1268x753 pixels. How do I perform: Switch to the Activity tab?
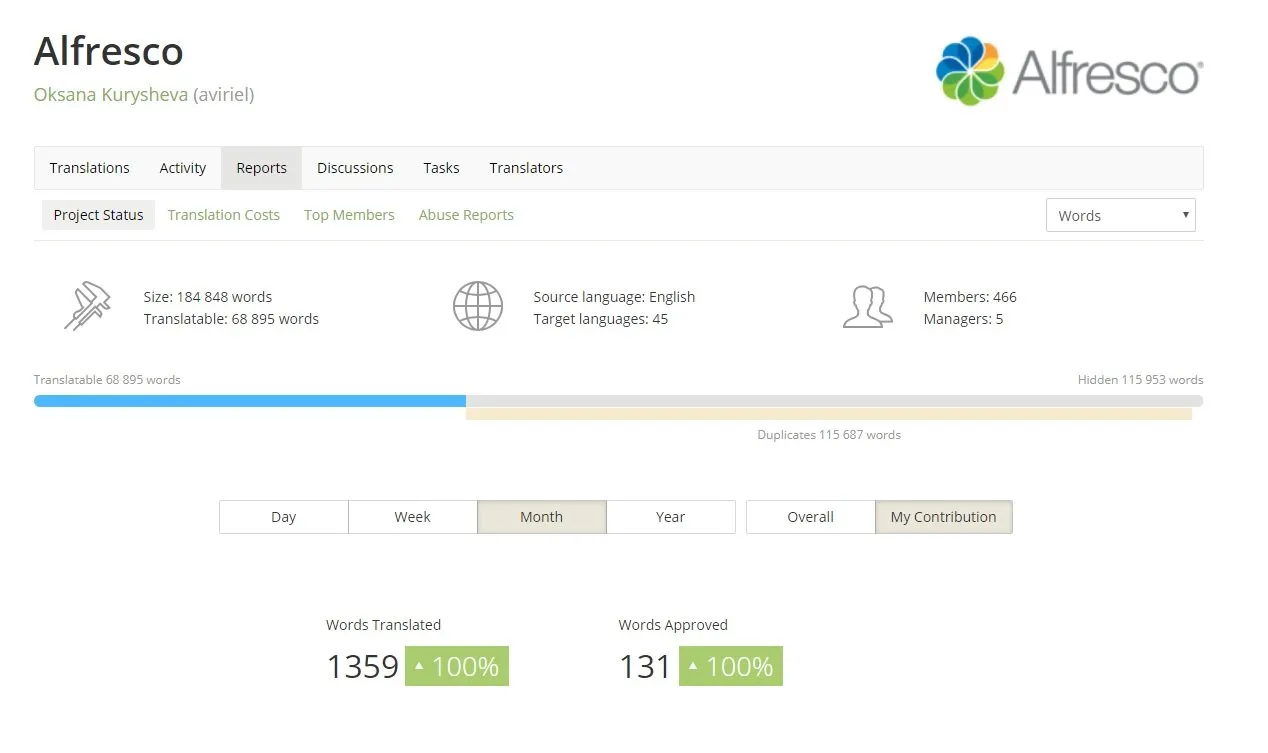click(183, 168)
